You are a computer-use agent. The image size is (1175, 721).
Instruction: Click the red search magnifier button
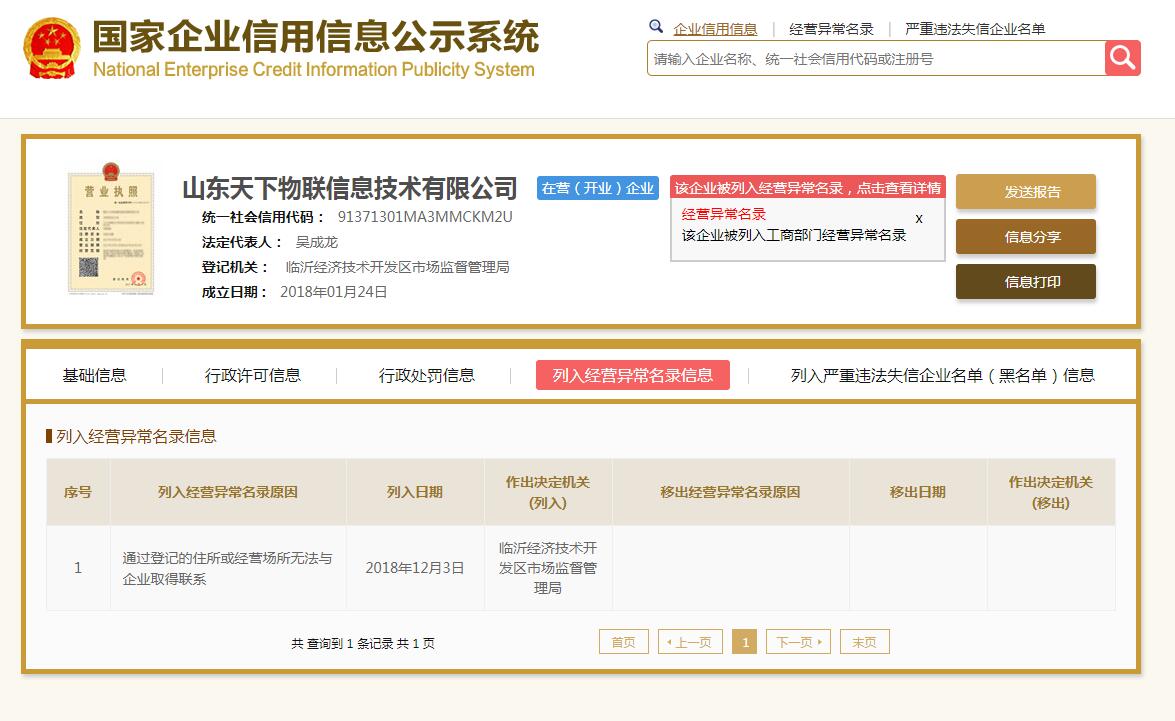[x=1122, y=58]
